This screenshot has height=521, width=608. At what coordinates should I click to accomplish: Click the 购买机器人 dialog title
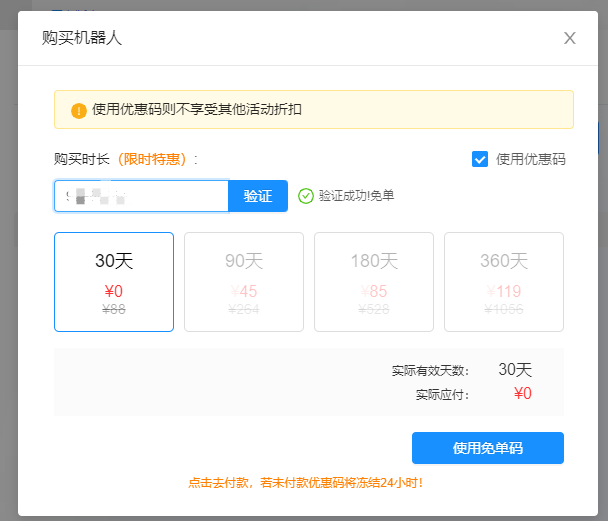[82, 38]
